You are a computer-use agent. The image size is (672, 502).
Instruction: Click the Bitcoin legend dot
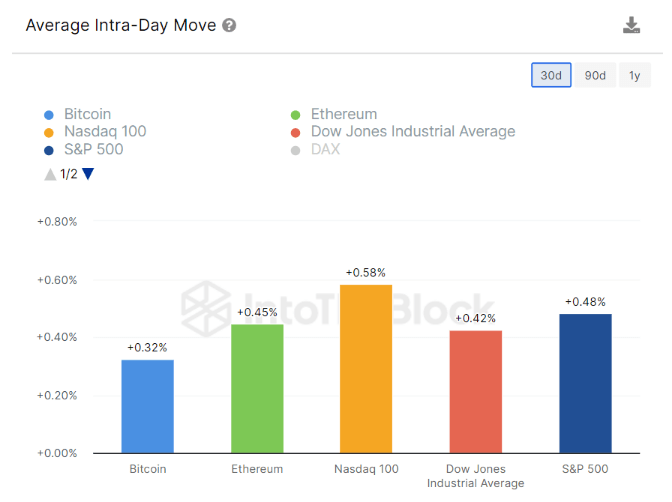tap(51, 115)
